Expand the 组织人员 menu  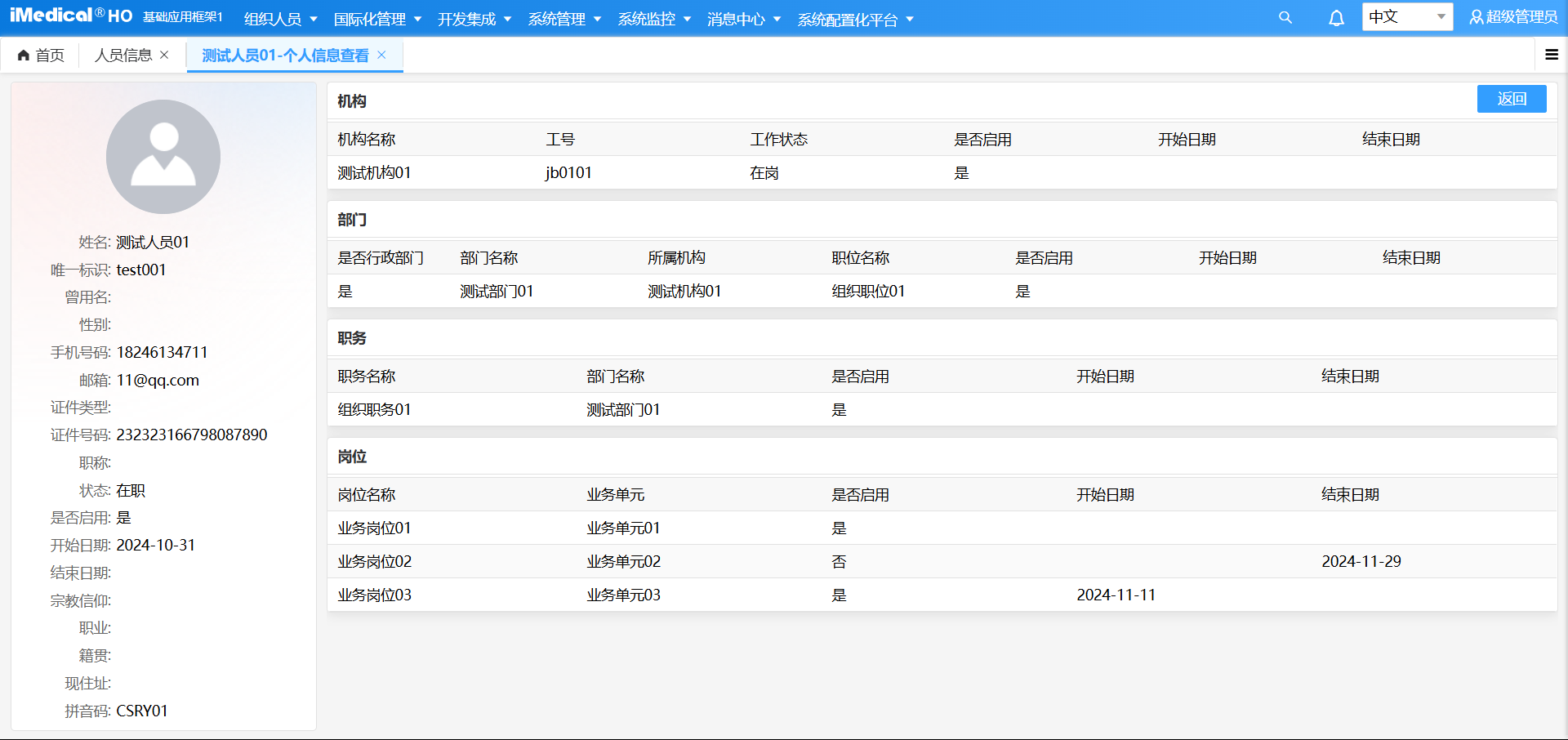280,19
